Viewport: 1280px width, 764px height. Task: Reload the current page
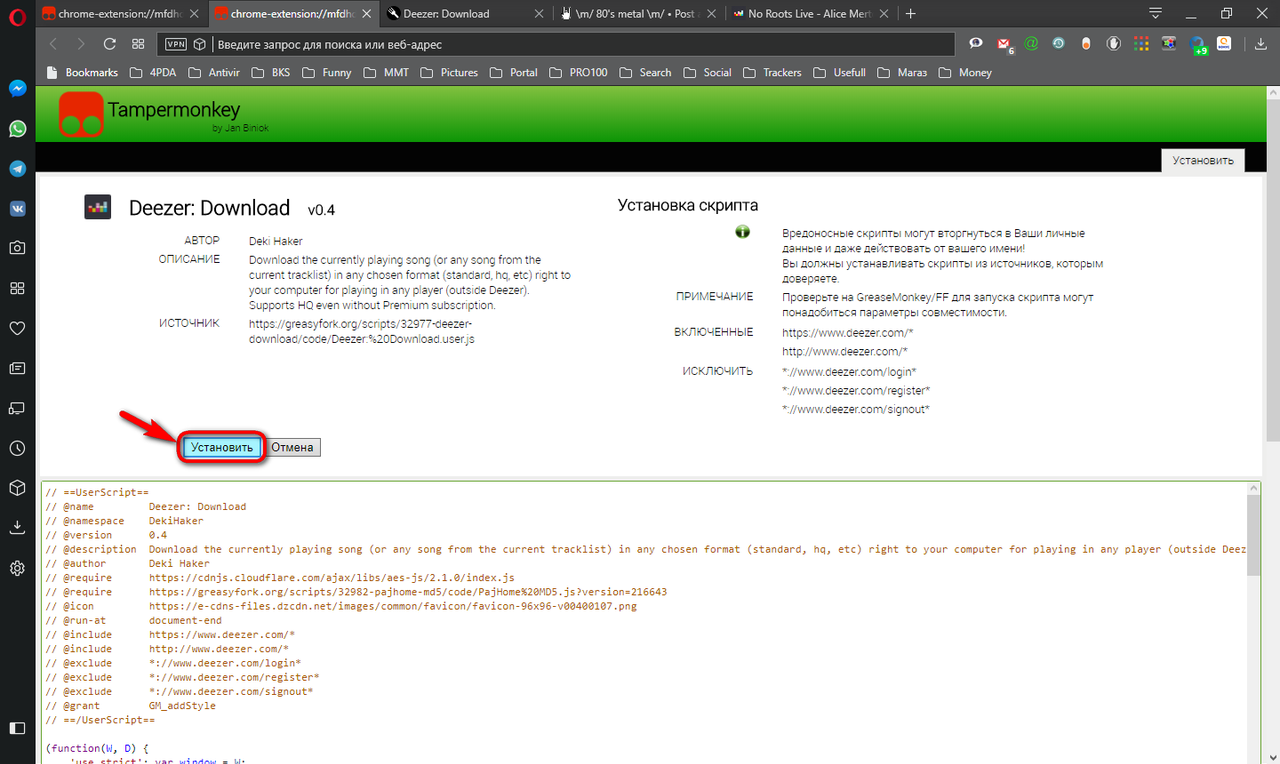110,44
